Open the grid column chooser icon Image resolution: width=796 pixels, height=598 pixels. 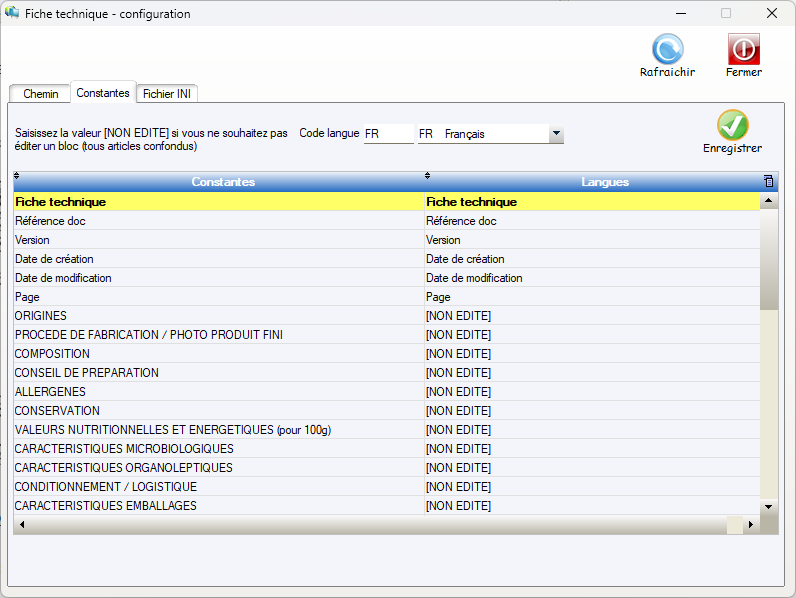pos(768,181)
